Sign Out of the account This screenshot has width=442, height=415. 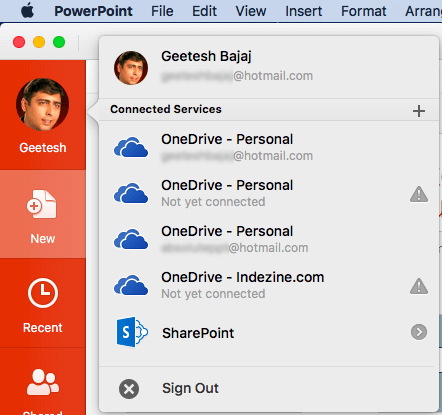pyautogui.click(x=190, y=388)
